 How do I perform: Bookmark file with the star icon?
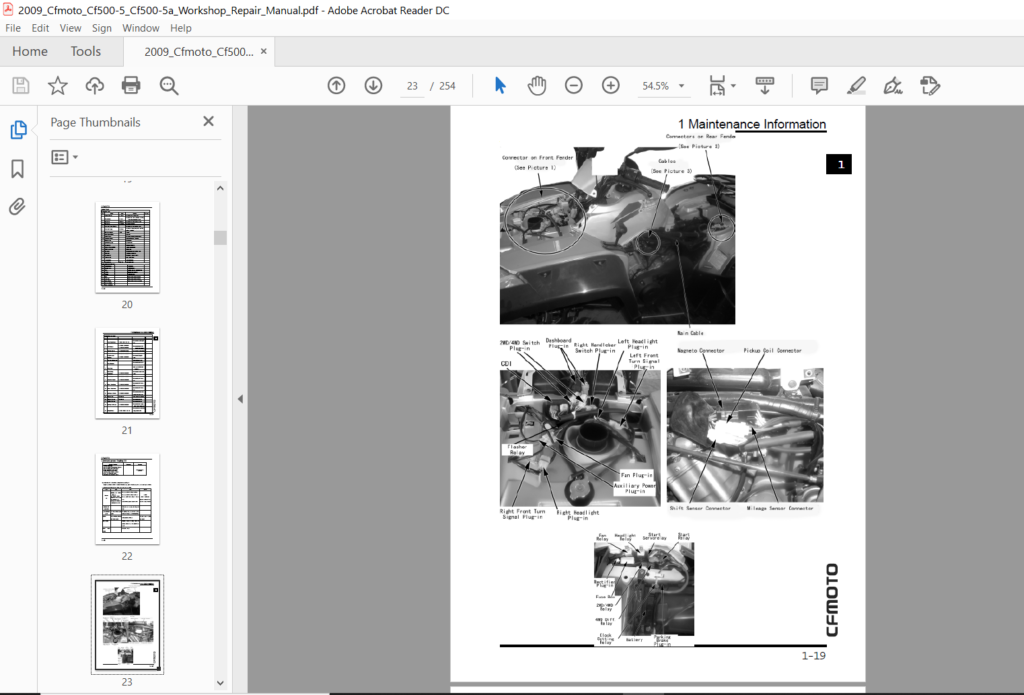click(x=57, y=86)
